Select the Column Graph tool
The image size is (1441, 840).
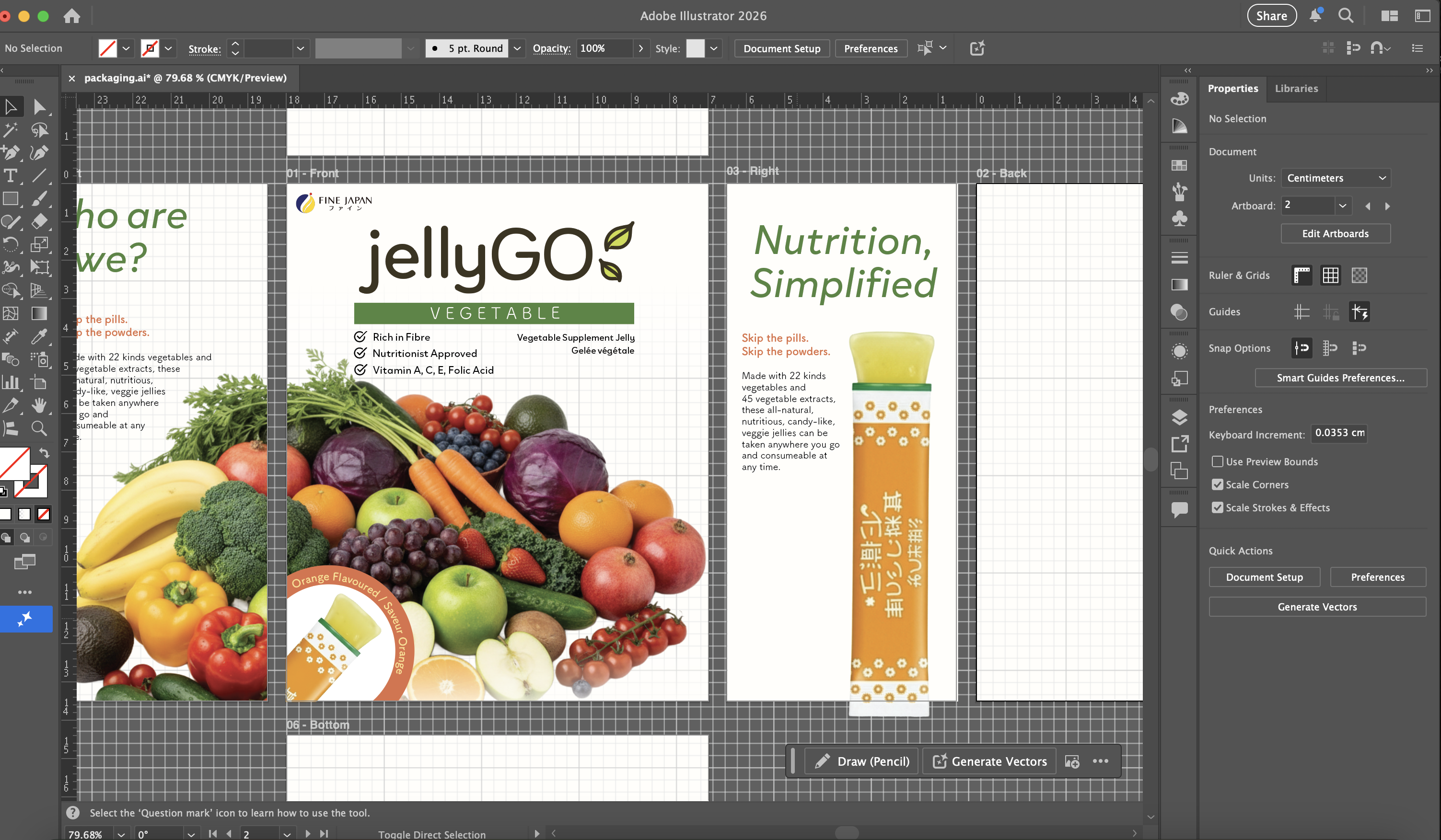(x=11, y=382)
